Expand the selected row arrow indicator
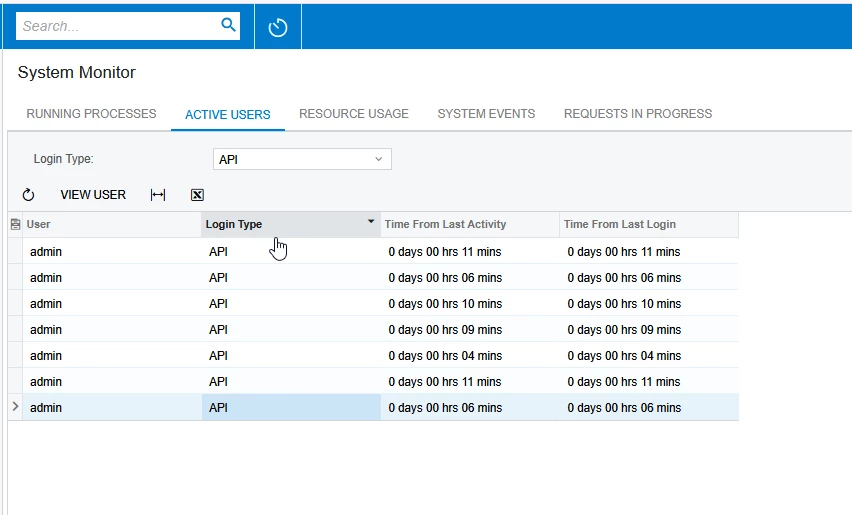This screenshot has width=852, height=515. point(15,406)
